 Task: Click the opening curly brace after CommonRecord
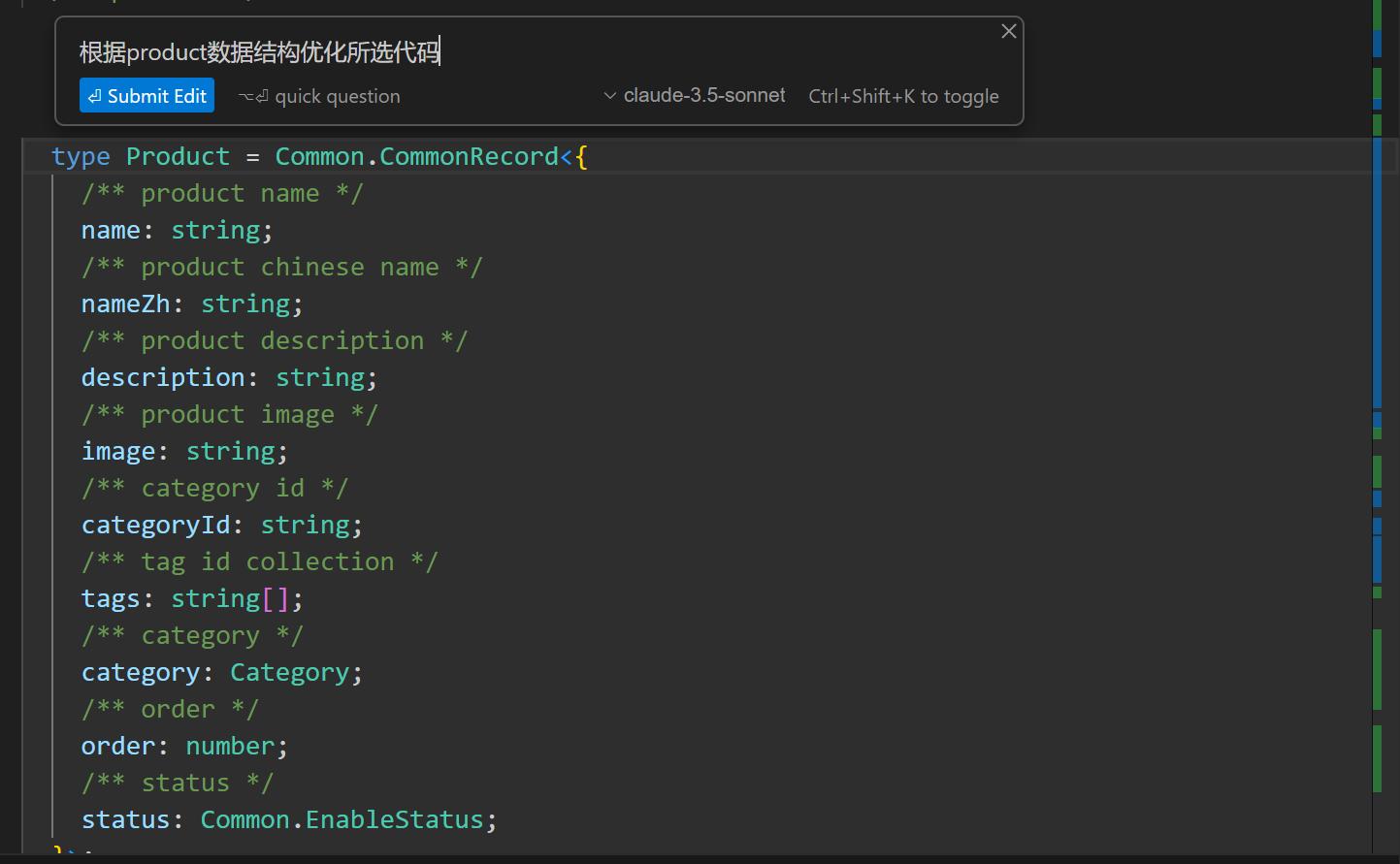point(581,156)
